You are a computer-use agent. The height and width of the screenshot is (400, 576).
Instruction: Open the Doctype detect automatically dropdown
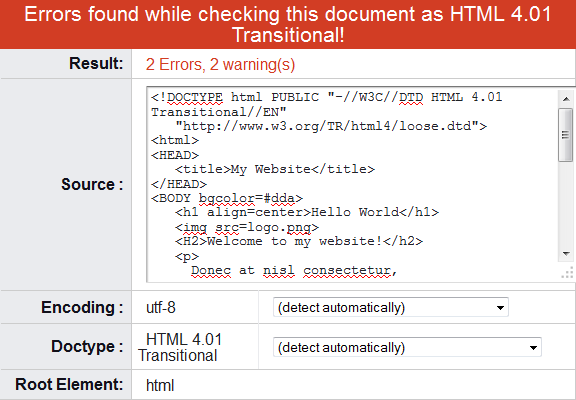407,347
